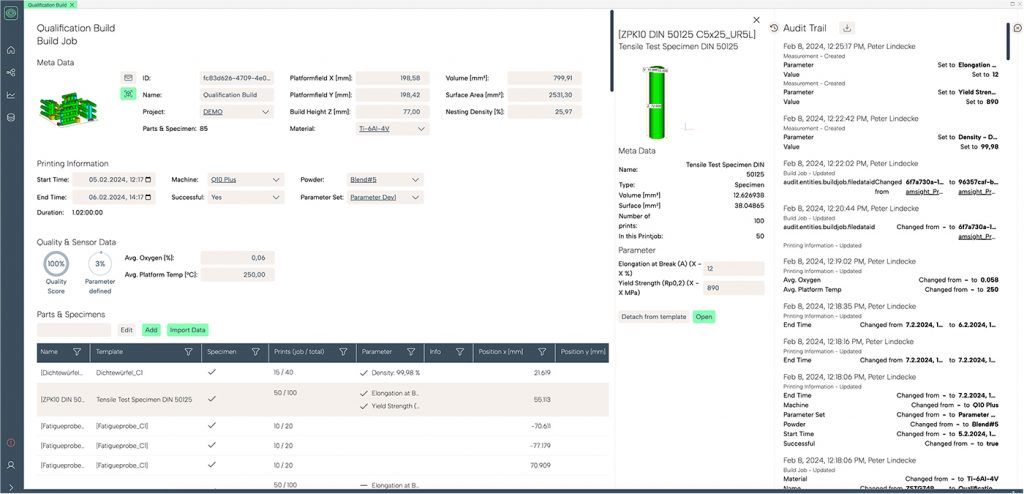The image size is (1024, 494).
Task: Click the Elongation at Break field 12
Action: pos(734,269)
